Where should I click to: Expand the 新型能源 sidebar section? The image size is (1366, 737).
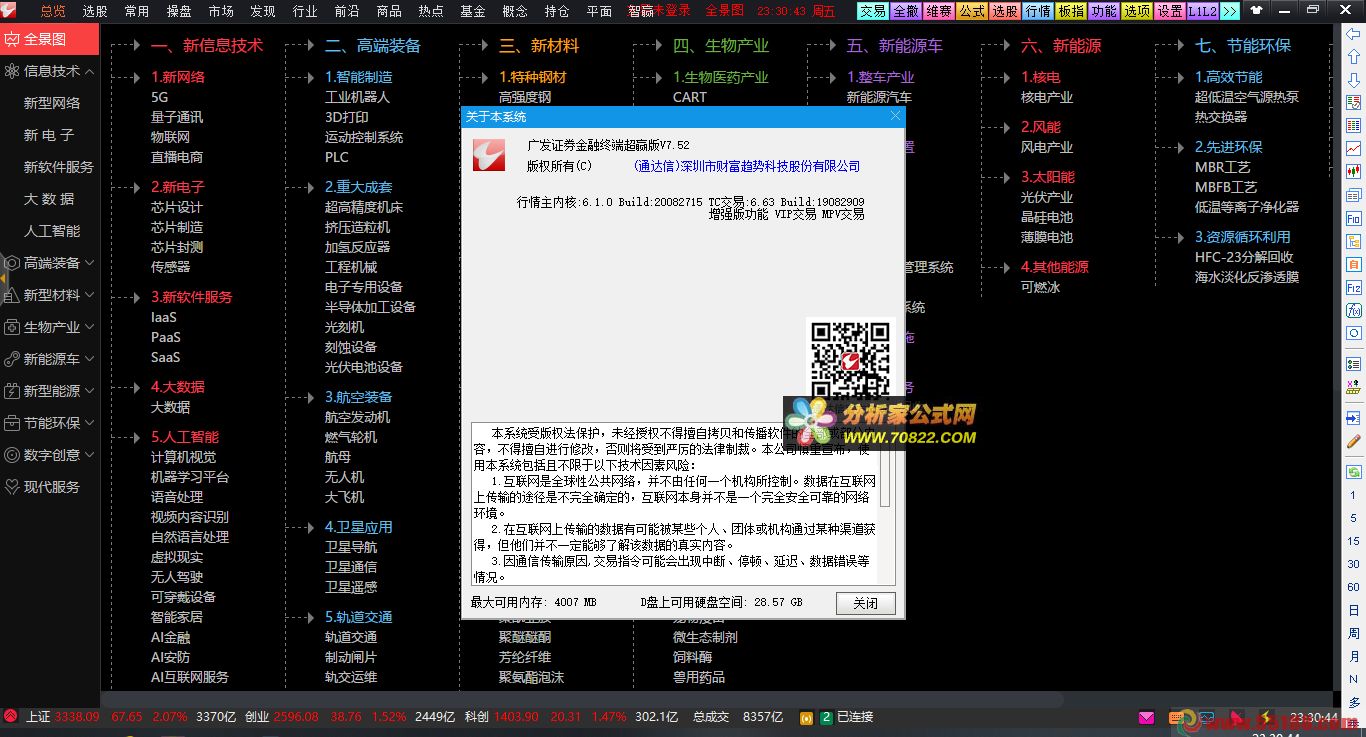click(x=90, y=391)
